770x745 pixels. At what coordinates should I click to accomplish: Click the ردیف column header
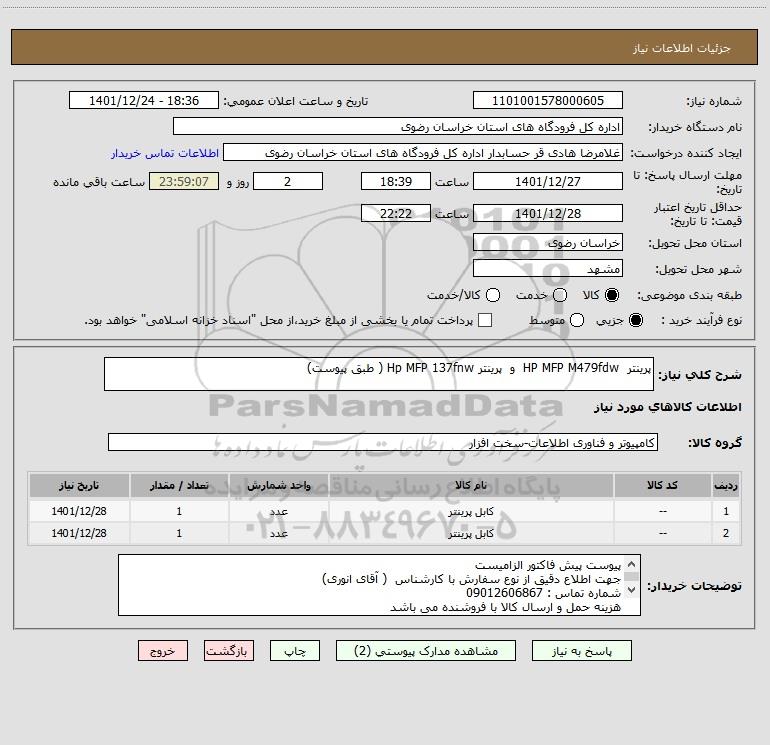[x=726, y=486]
